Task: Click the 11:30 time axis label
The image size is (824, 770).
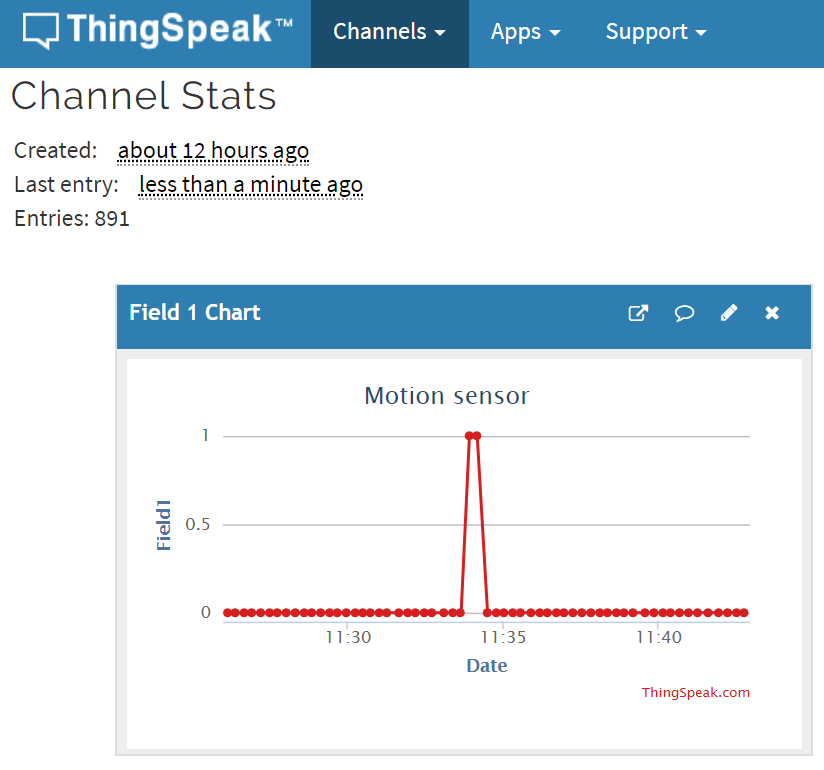Action: coord(348,638)
